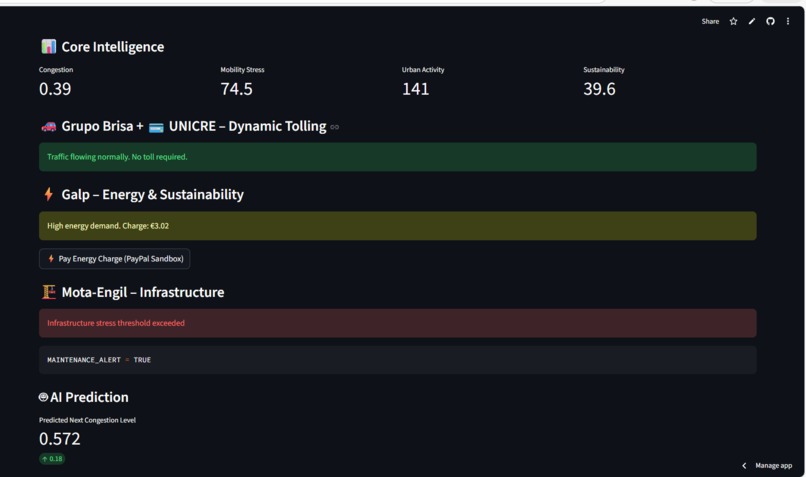Image resolution: width=806 pixels, height=477 pixels.
Task: Click the robot icon beside AI Prediction
Action: pyautogui.click(x=44, y=397)
